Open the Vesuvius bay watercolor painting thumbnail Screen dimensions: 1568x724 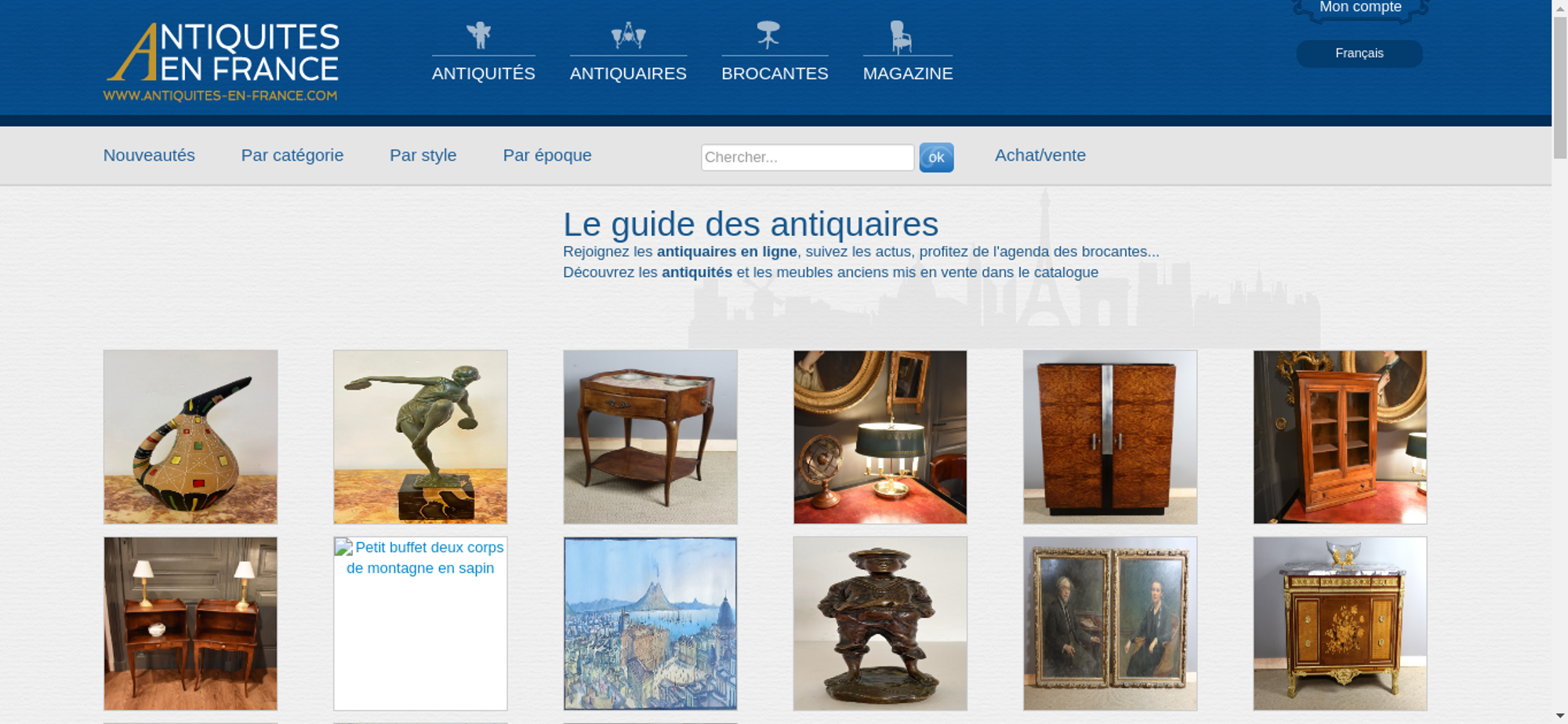(x=650, y=624)
